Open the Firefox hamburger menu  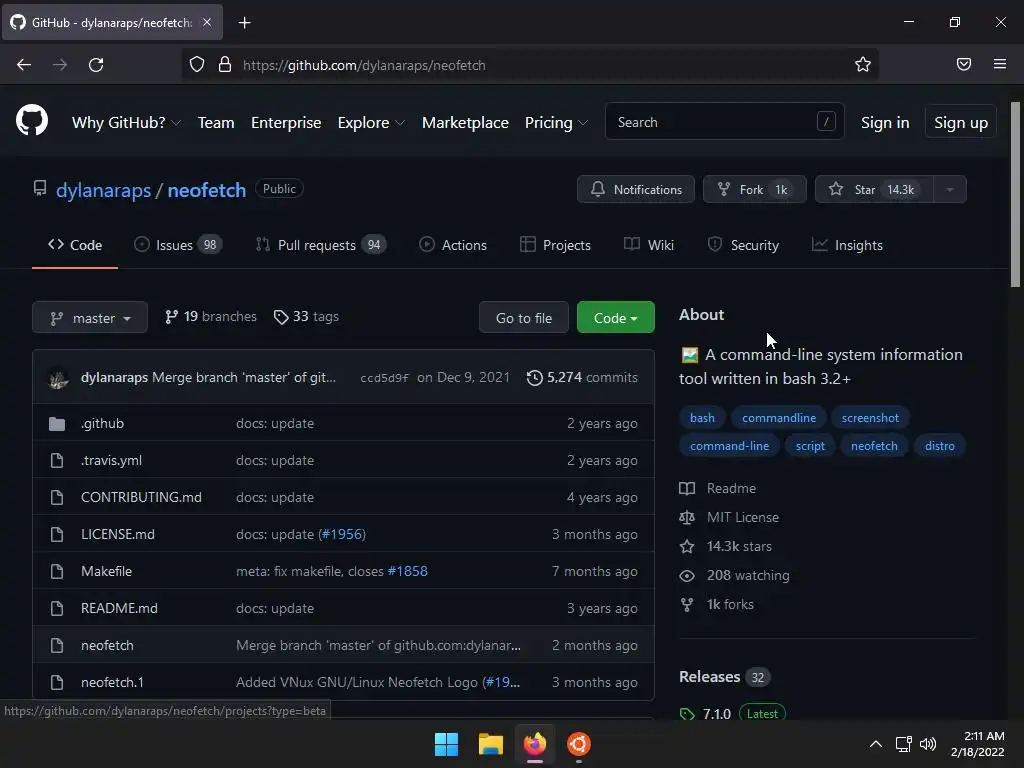(1000, 64)
